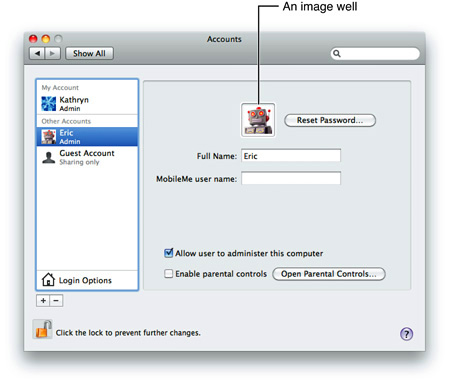Click the back navigation arrow
449x384 pixels.
37,53
